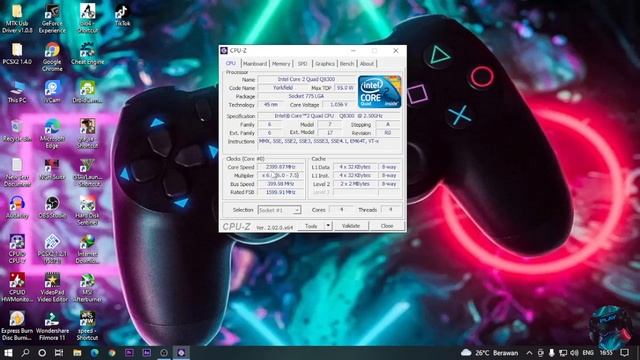
Task: Click the CPU-Z taskbar button
Action: pos(181,353)
